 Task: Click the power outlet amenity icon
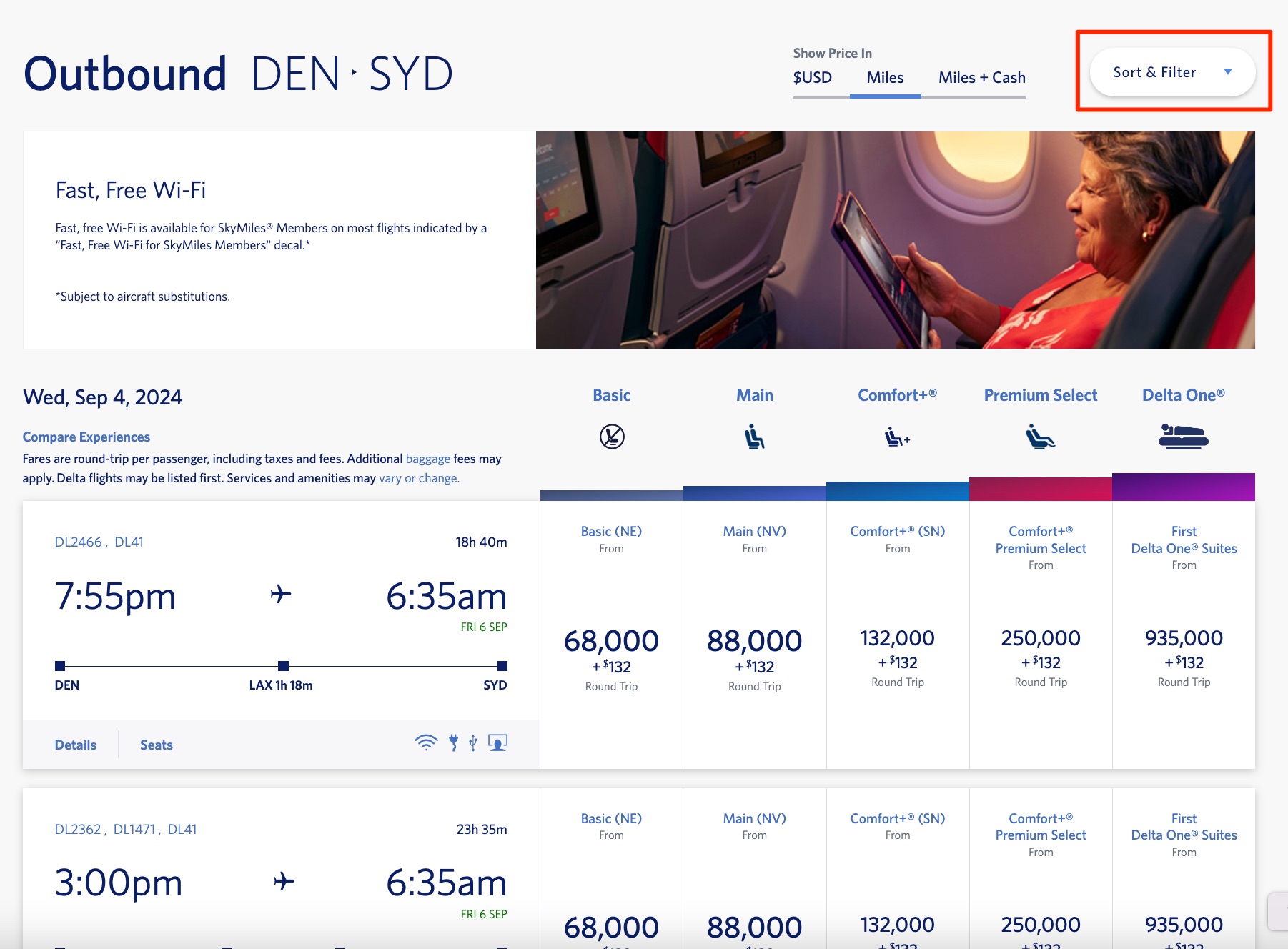[455, 742]
